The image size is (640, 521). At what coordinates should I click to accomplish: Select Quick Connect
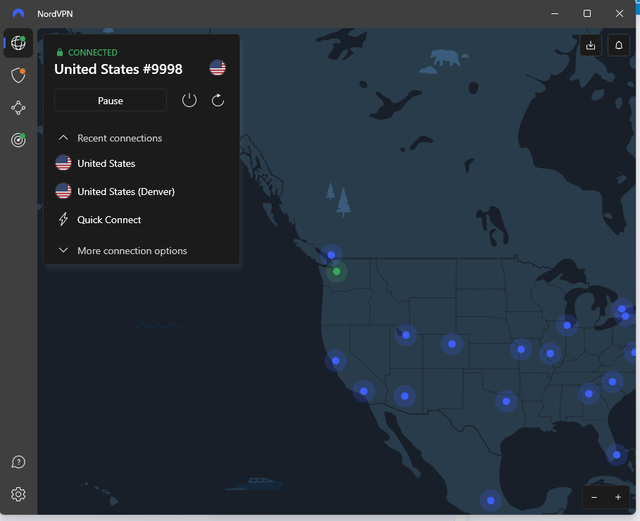coord(141,220)
